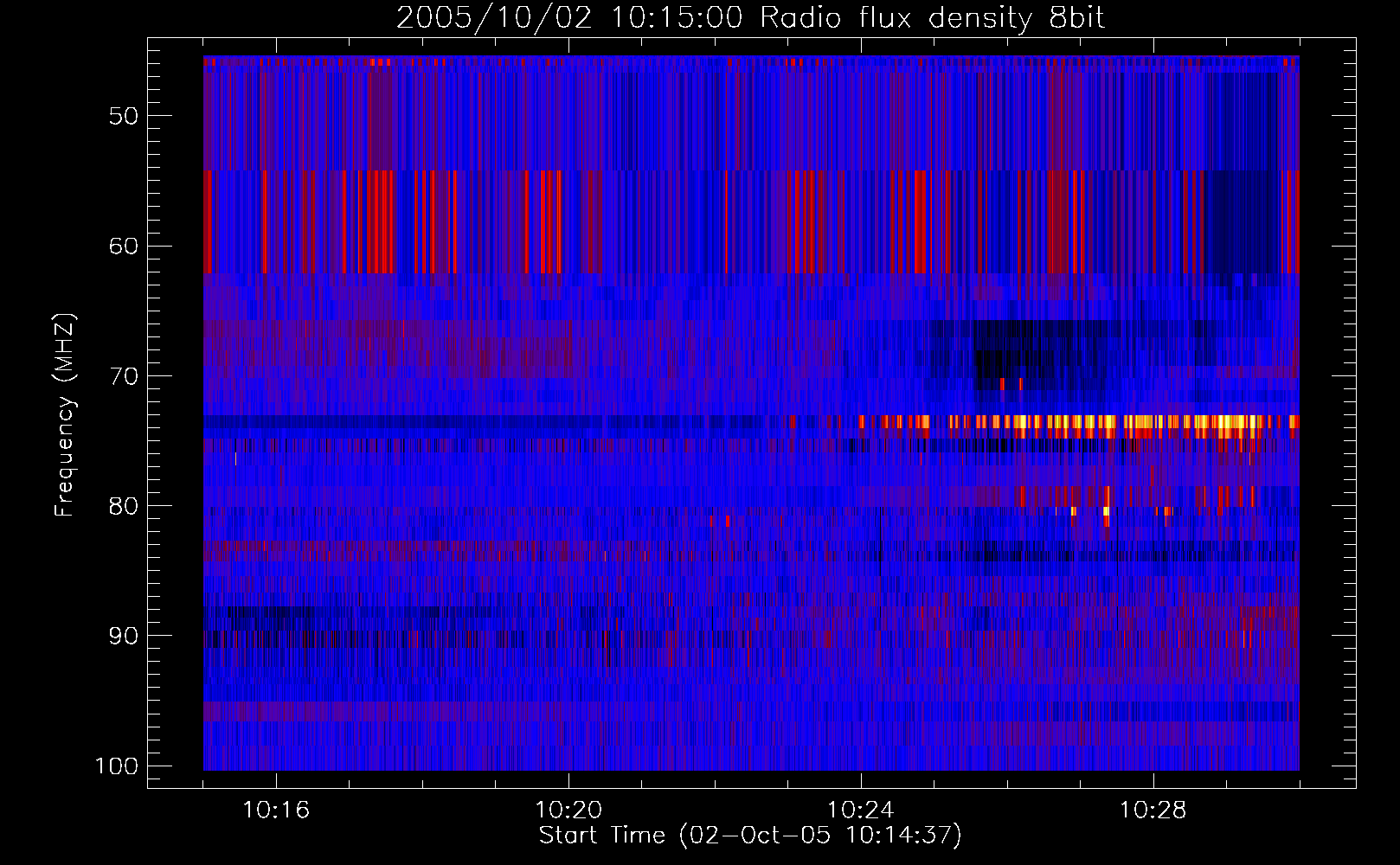Click the 10:28 time tick label

tap(1153, 811)
